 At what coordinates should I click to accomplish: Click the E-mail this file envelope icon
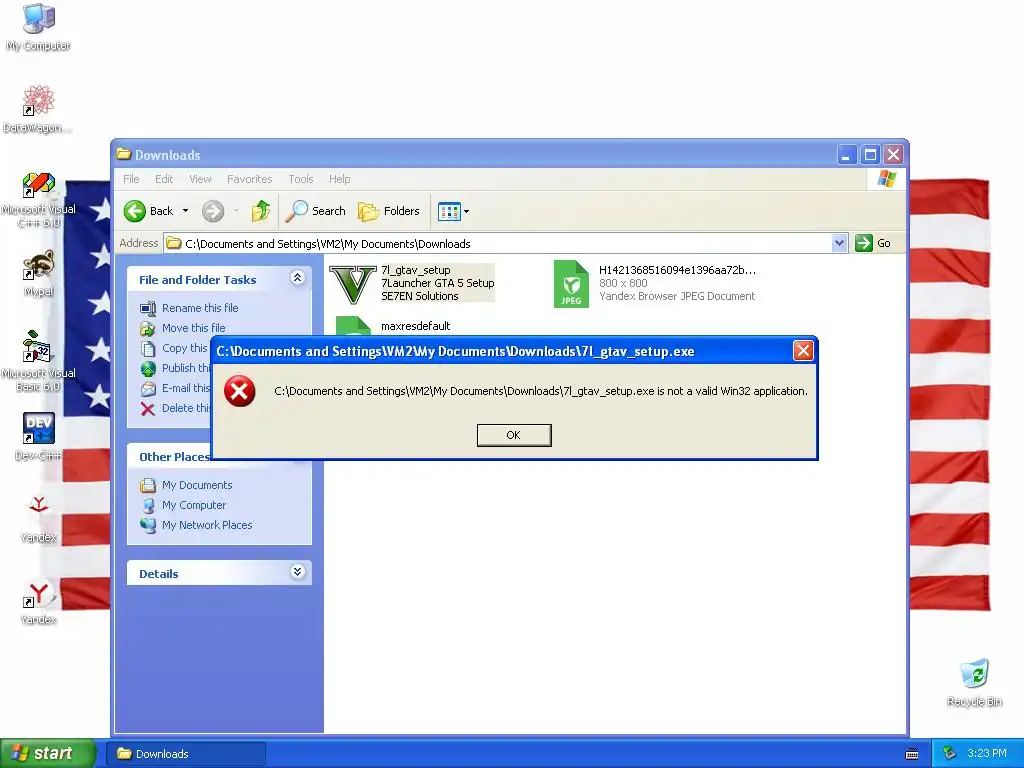[x=148, y=389]
